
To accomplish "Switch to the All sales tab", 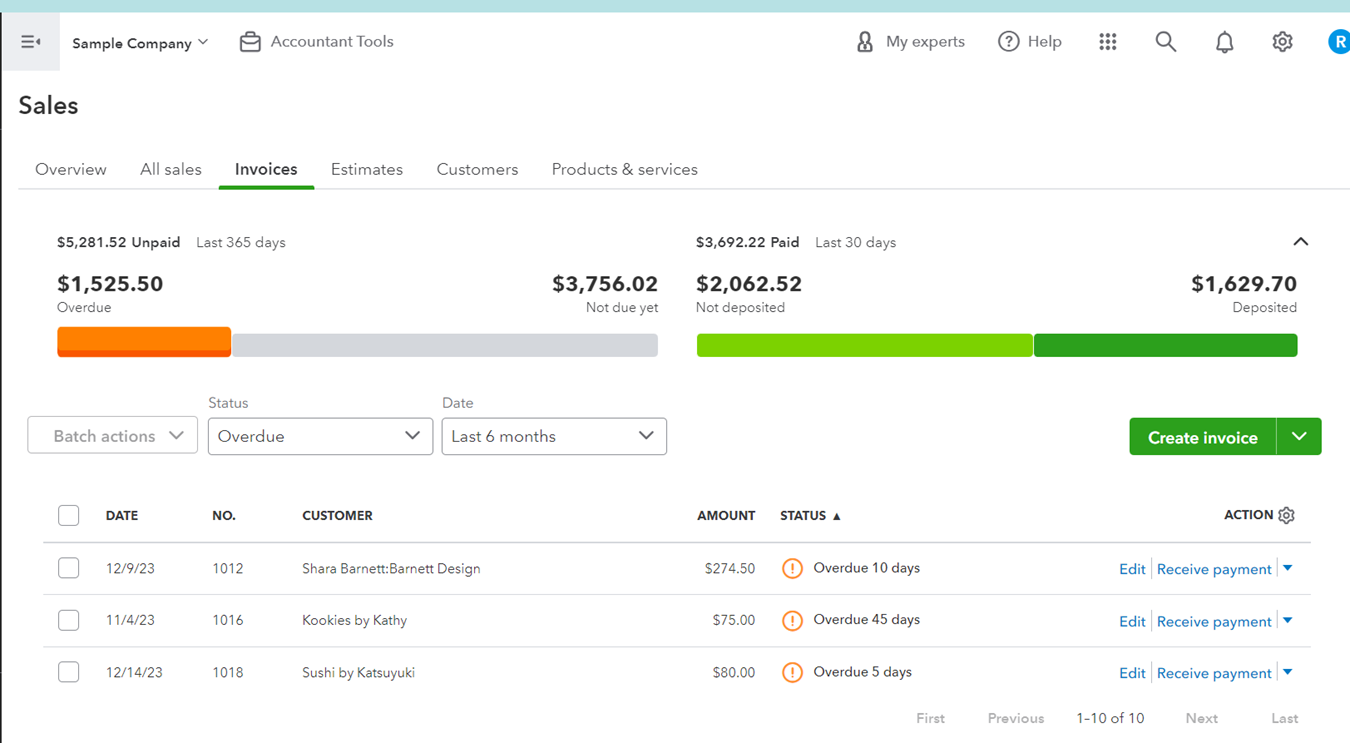I will point(171,170).
